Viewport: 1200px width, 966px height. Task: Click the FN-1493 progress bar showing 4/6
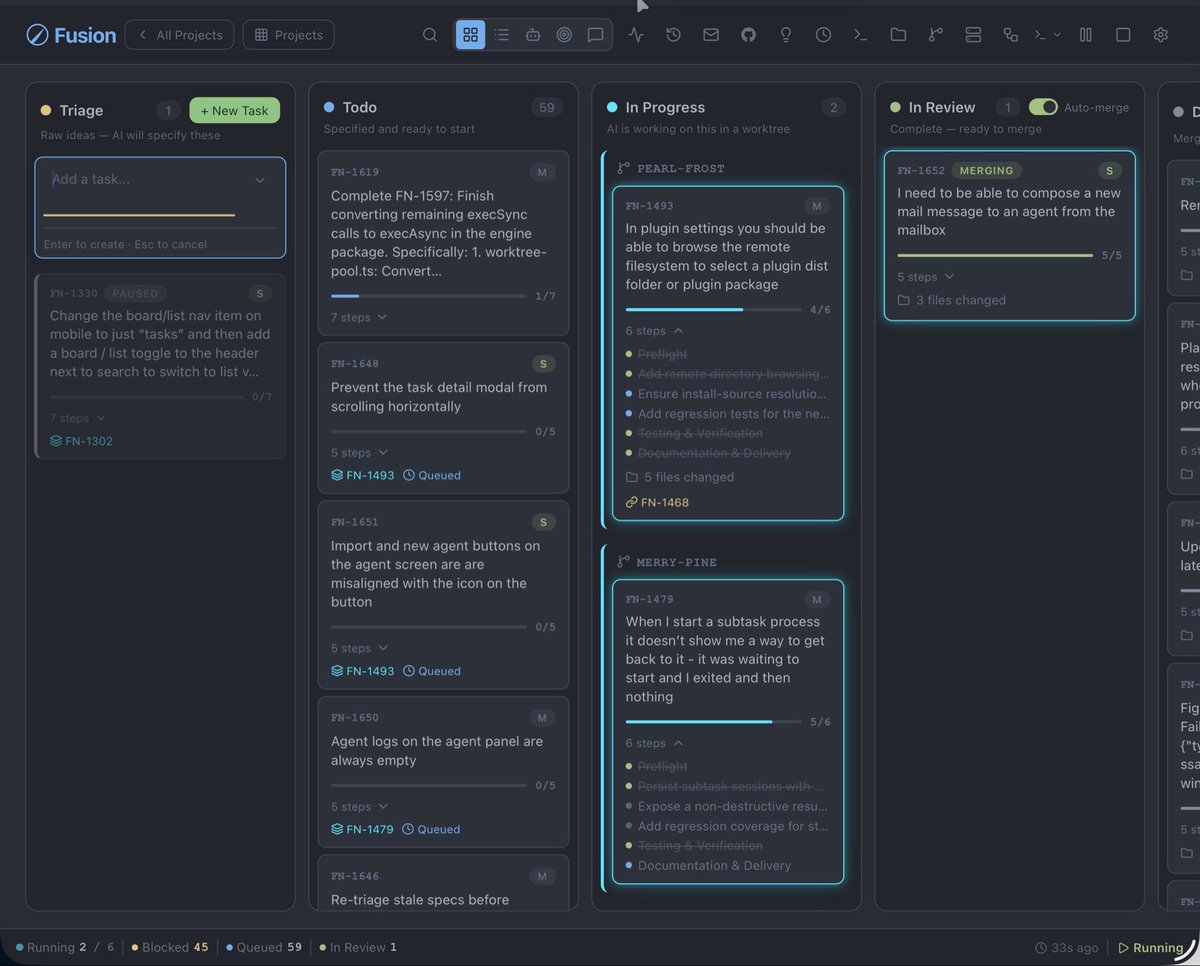[713, 310]
